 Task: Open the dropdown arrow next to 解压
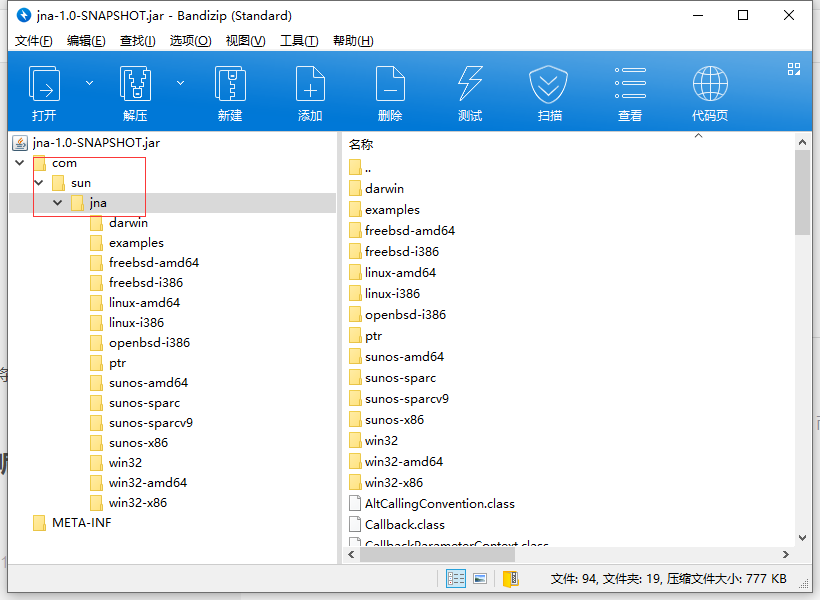point(180,83)
